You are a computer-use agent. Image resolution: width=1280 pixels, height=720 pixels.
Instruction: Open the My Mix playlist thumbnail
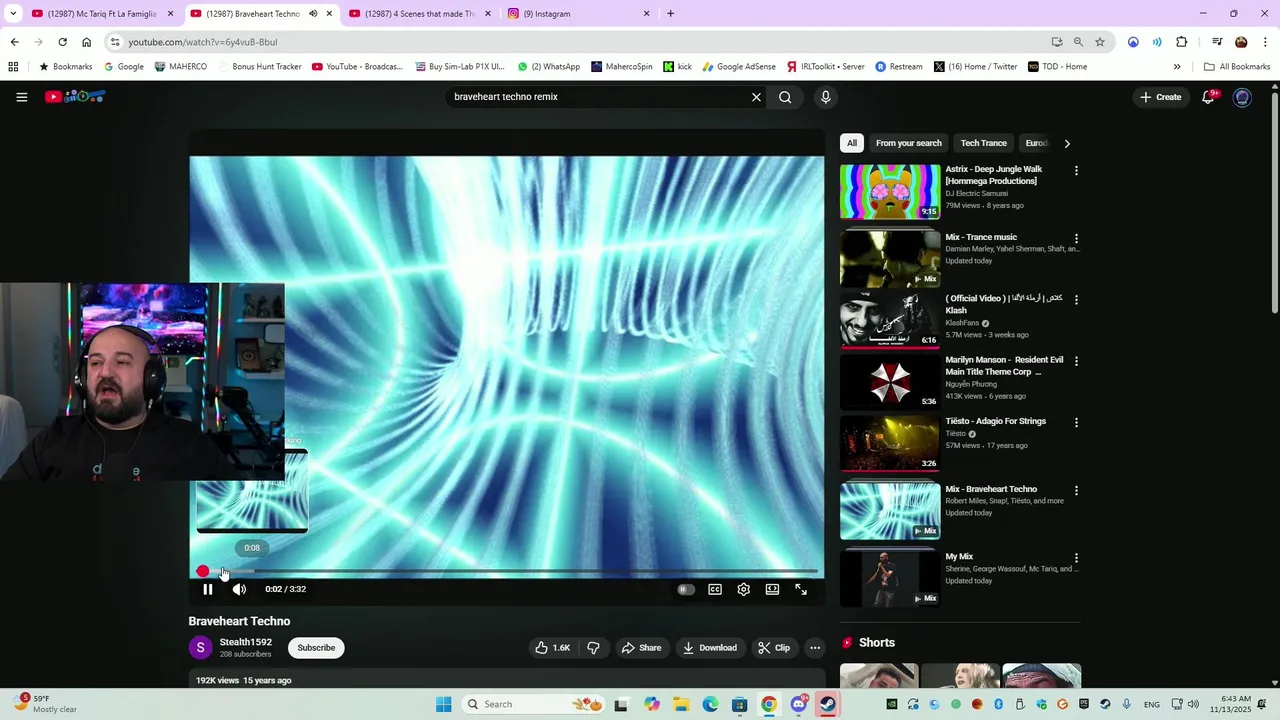[890, 578]
